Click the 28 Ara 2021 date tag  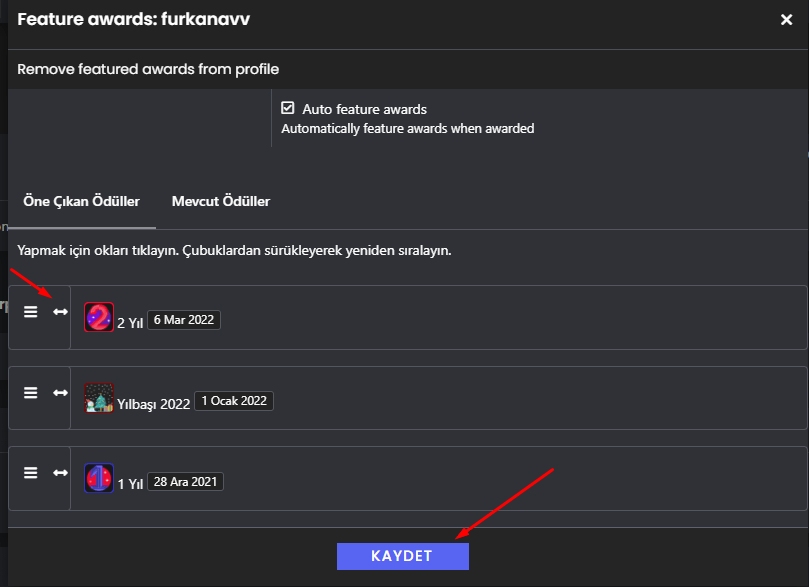pos(185,482)
